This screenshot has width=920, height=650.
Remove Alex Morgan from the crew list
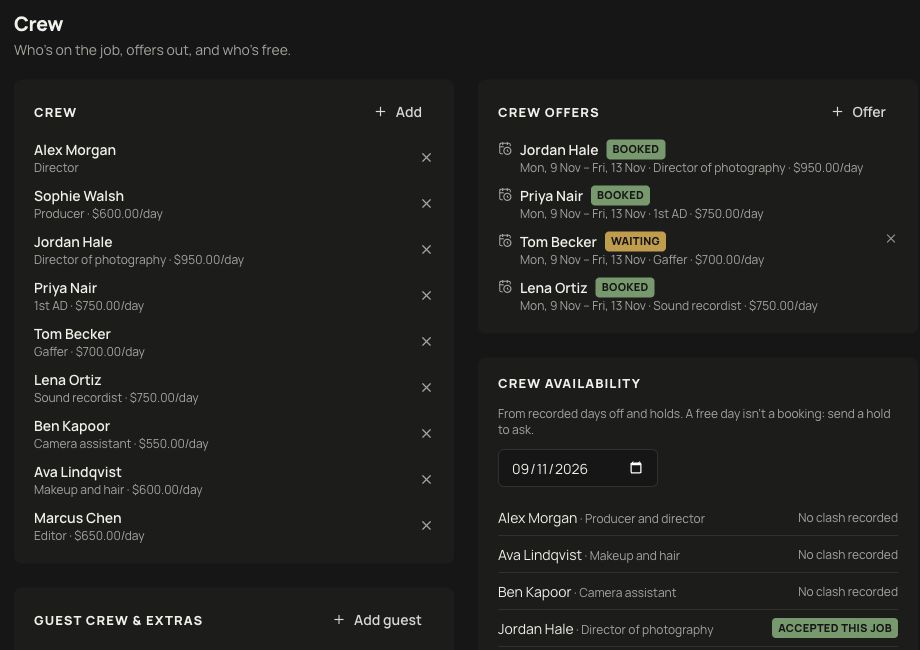tap(427, 158)
